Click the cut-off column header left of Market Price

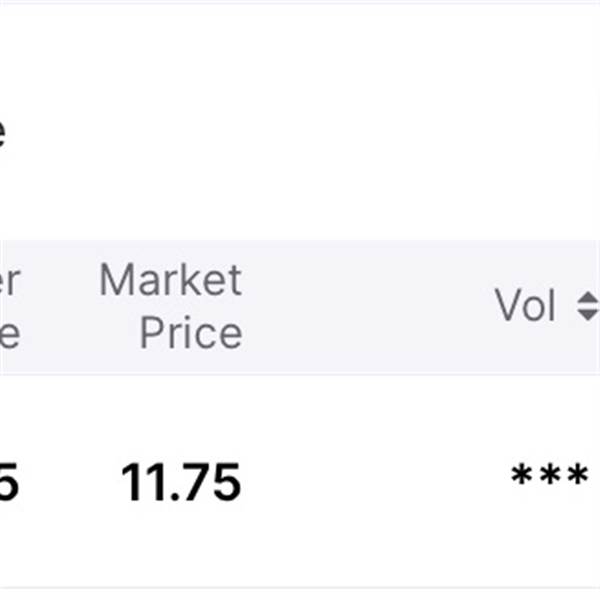pyautogui.click(x=10, y=306)
